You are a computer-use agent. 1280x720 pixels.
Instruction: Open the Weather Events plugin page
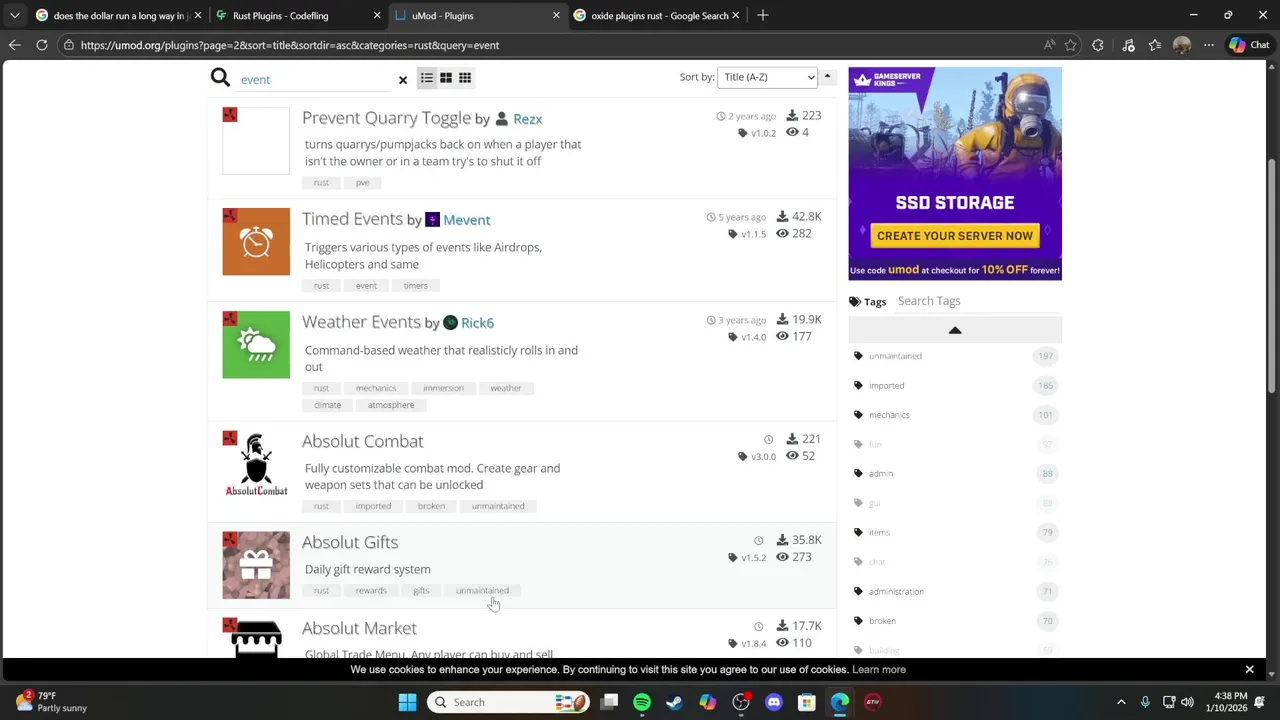click(361, 322)
